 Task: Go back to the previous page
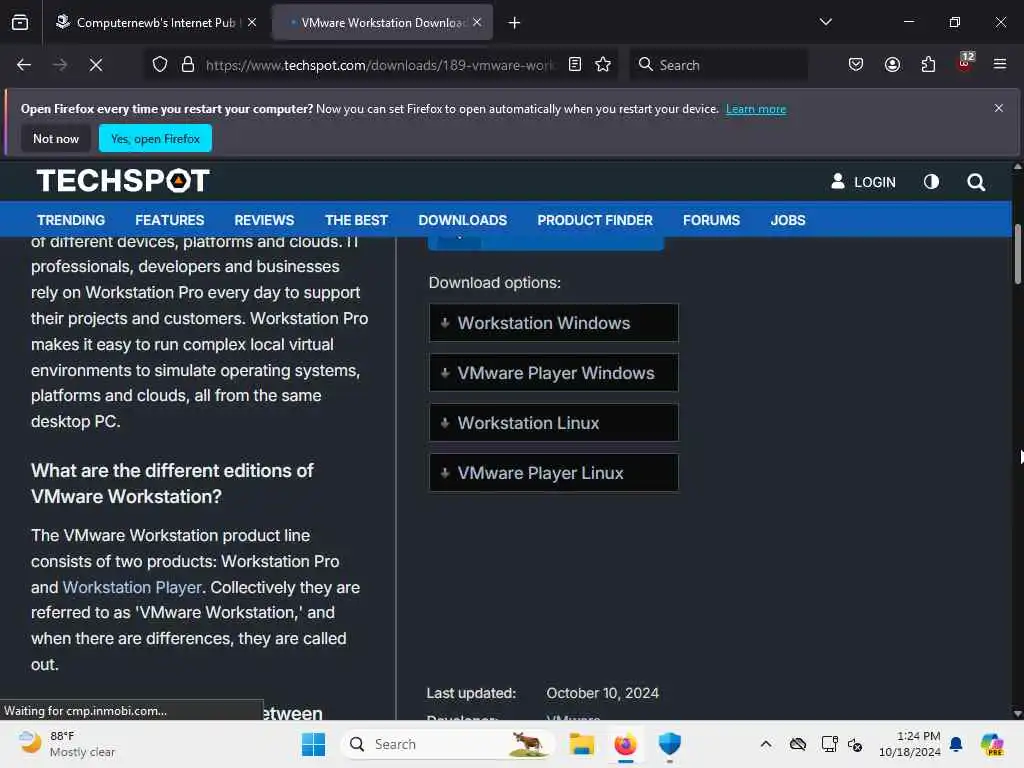[x=24, y=65]
